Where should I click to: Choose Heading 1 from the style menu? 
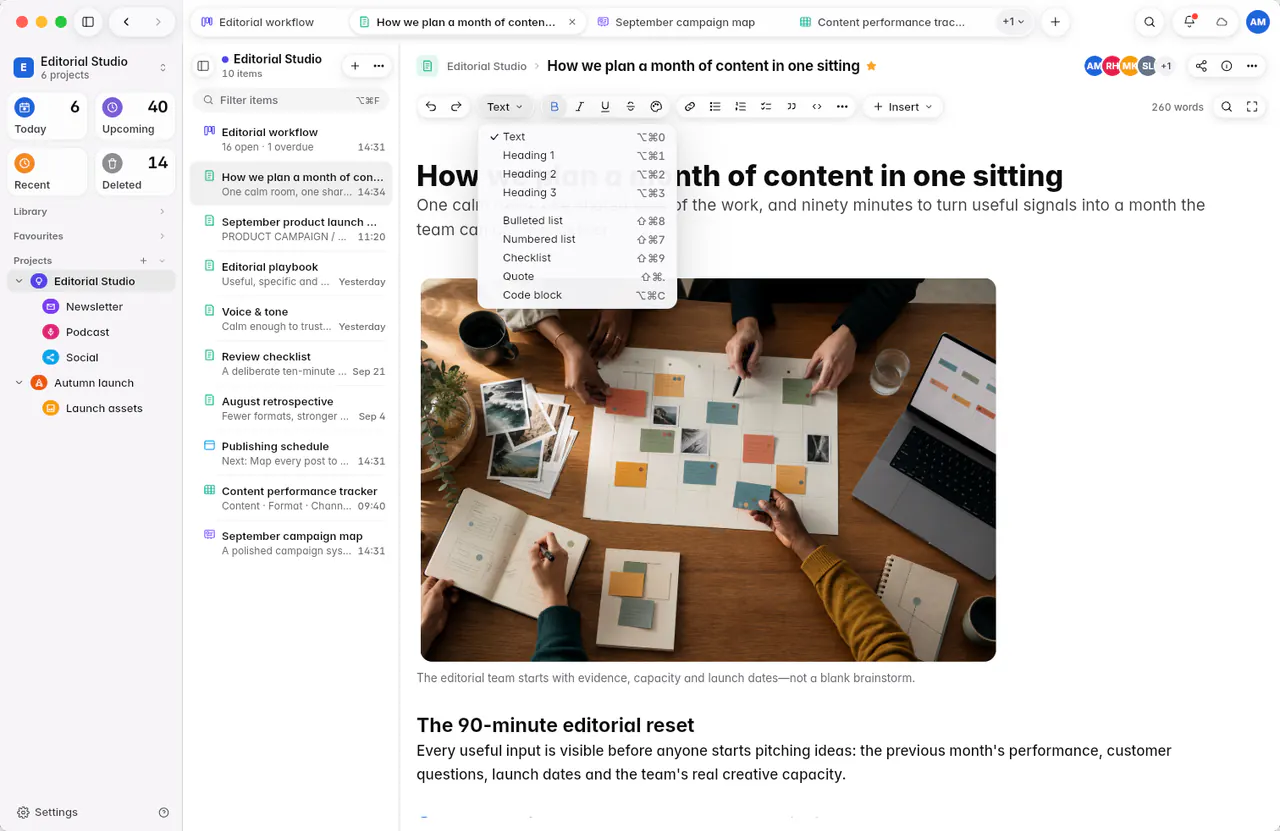tap(577, 156)
